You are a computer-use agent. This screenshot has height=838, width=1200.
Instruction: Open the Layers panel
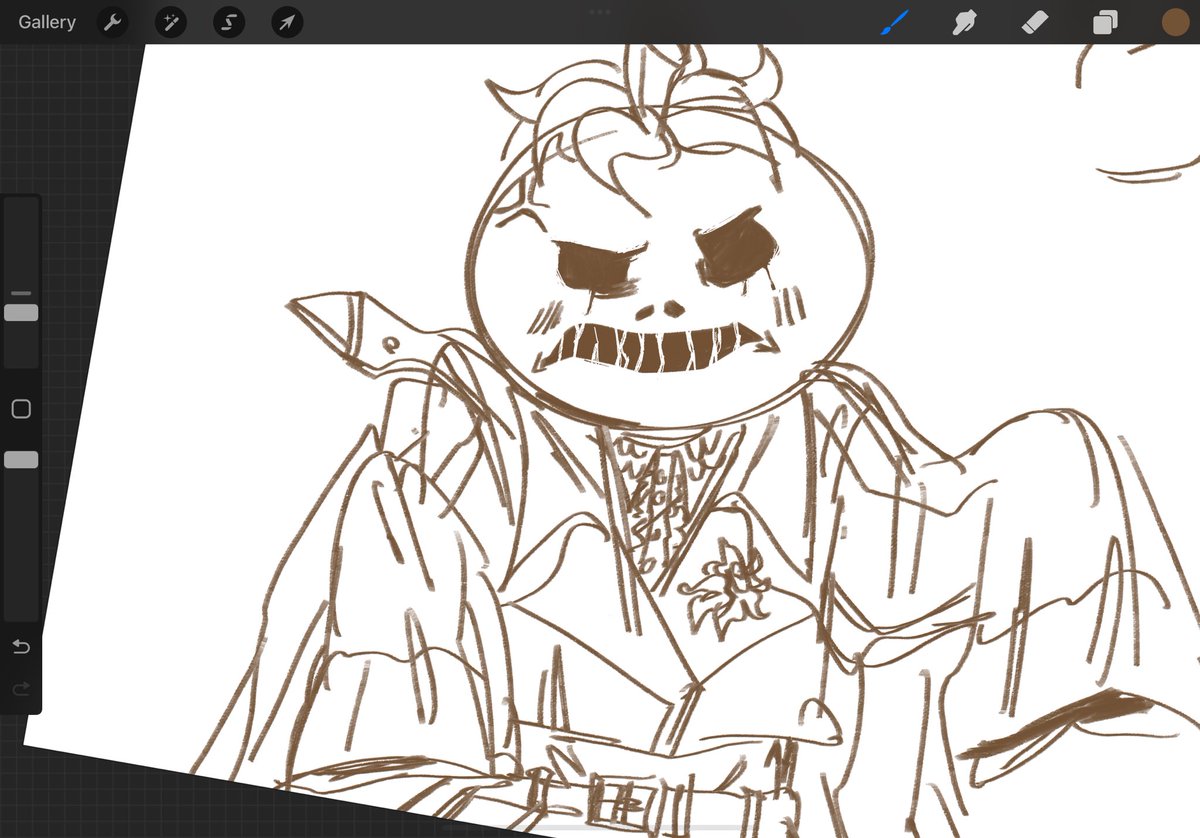point(1105,22)
